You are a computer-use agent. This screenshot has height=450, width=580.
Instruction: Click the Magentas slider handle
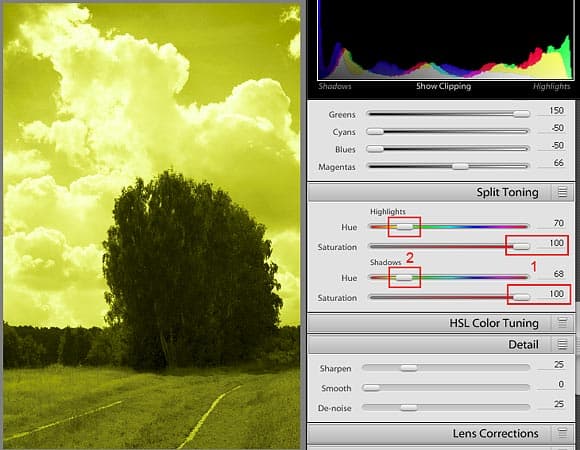click(x=461, y=166)
